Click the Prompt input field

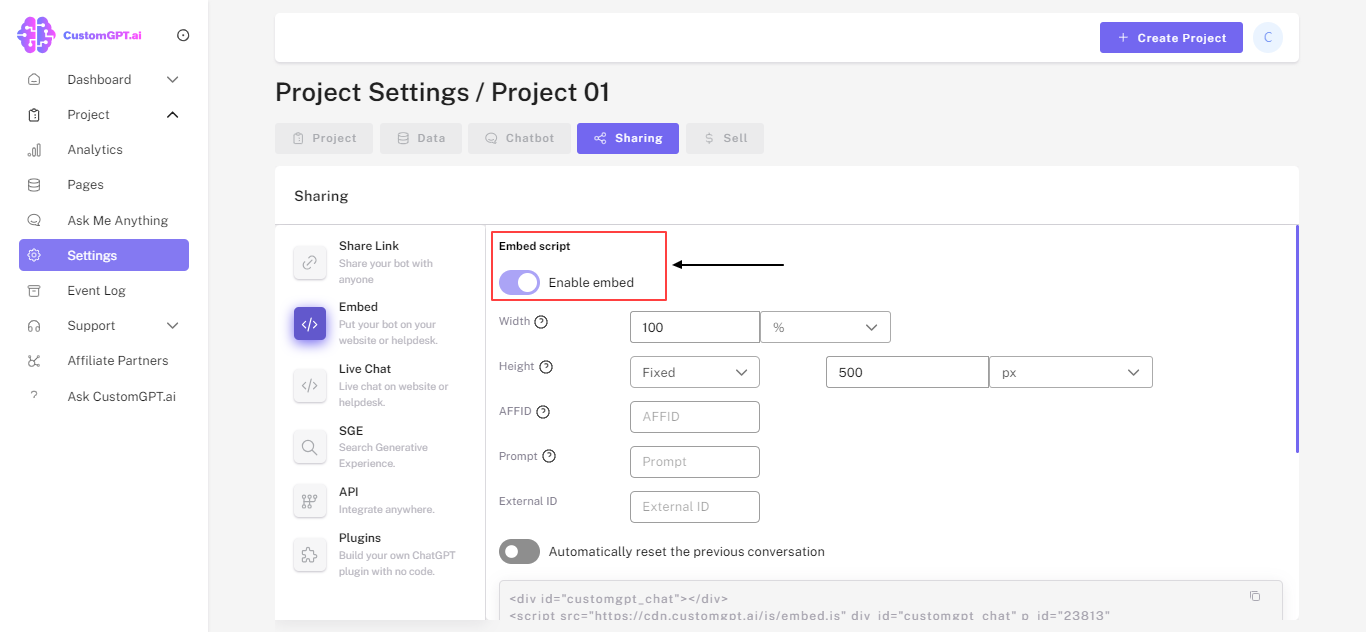point(695,462)
